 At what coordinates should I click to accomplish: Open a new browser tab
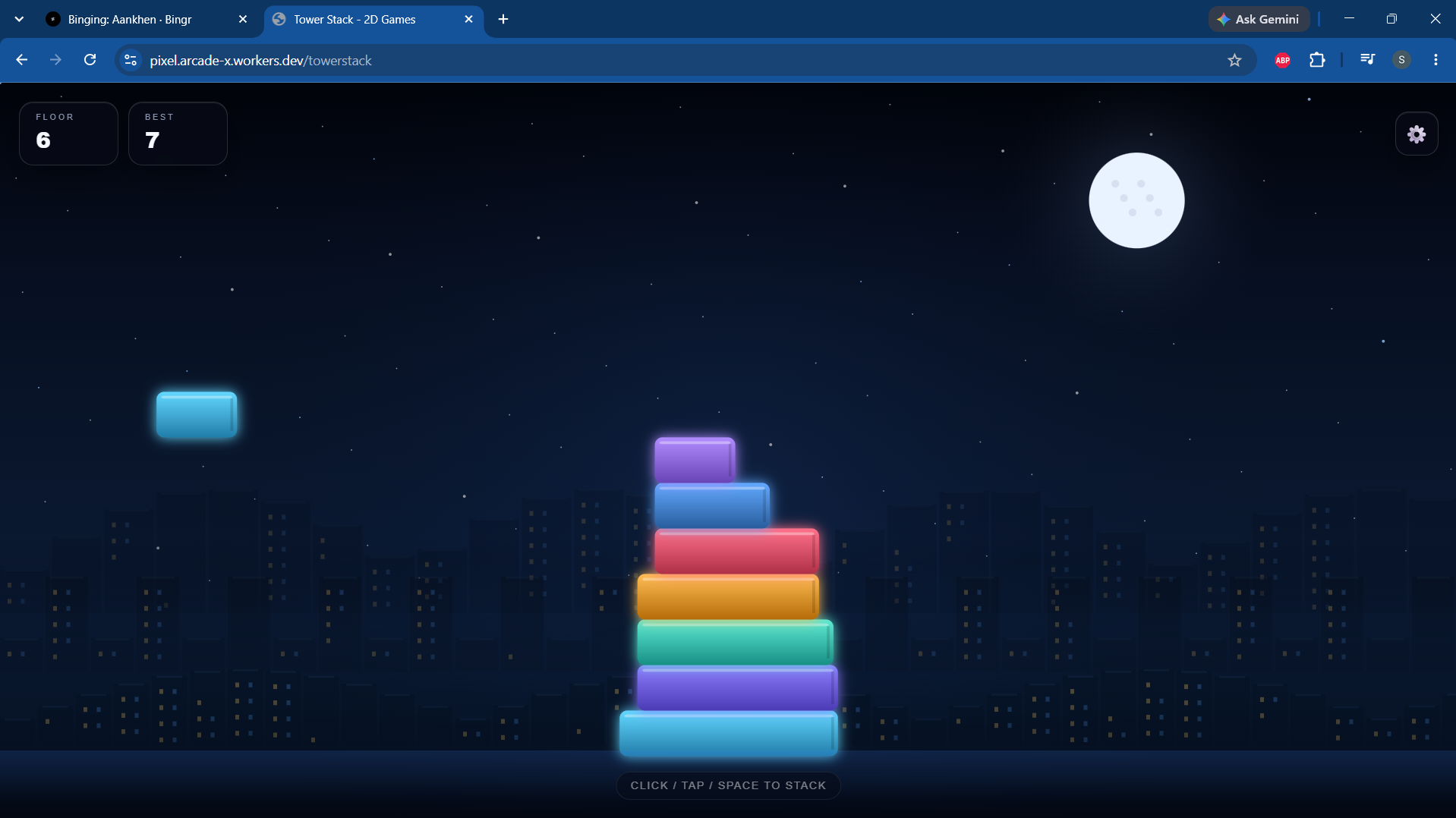[503, 19]
